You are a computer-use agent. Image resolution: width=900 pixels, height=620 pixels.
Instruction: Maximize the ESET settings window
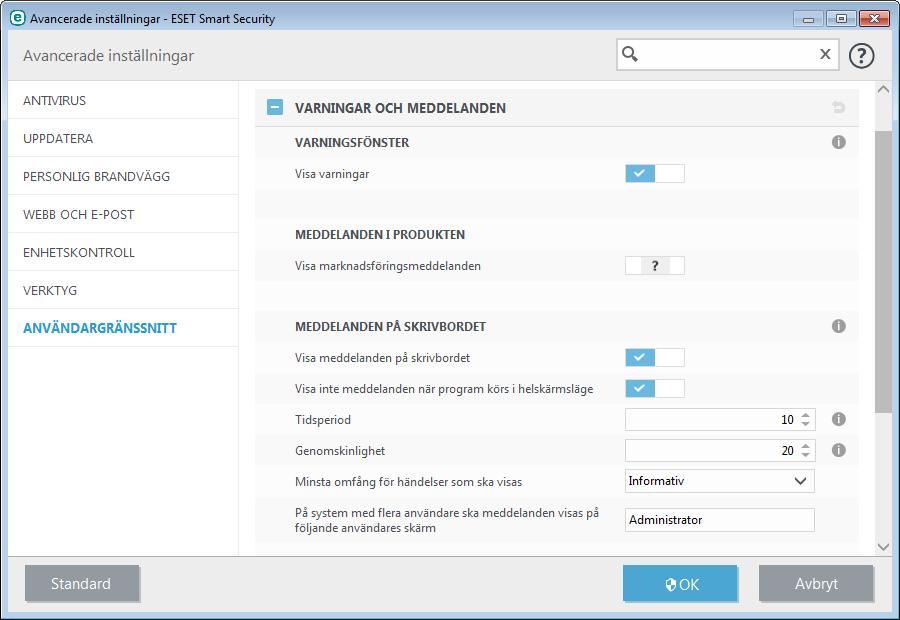[x=841, y=19]
